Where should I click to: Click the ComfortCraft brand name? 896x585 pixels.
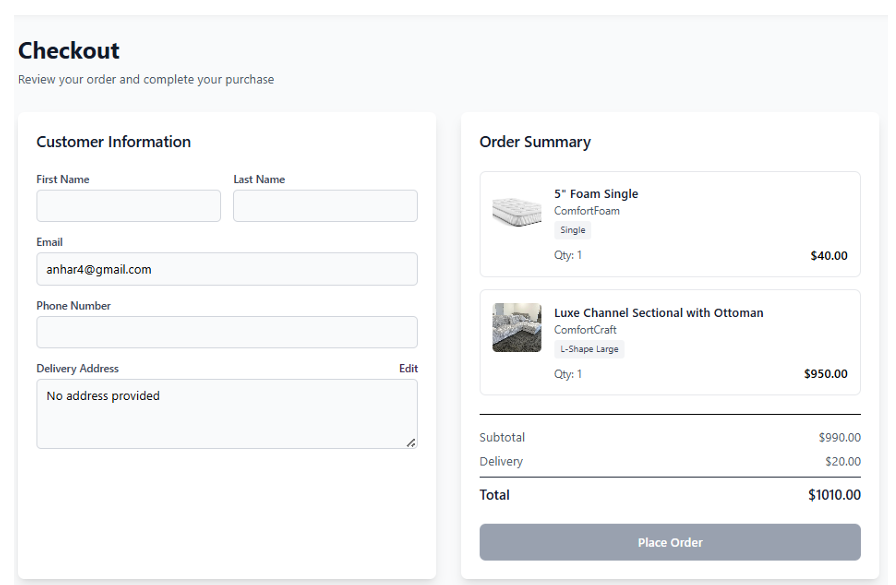585,330
